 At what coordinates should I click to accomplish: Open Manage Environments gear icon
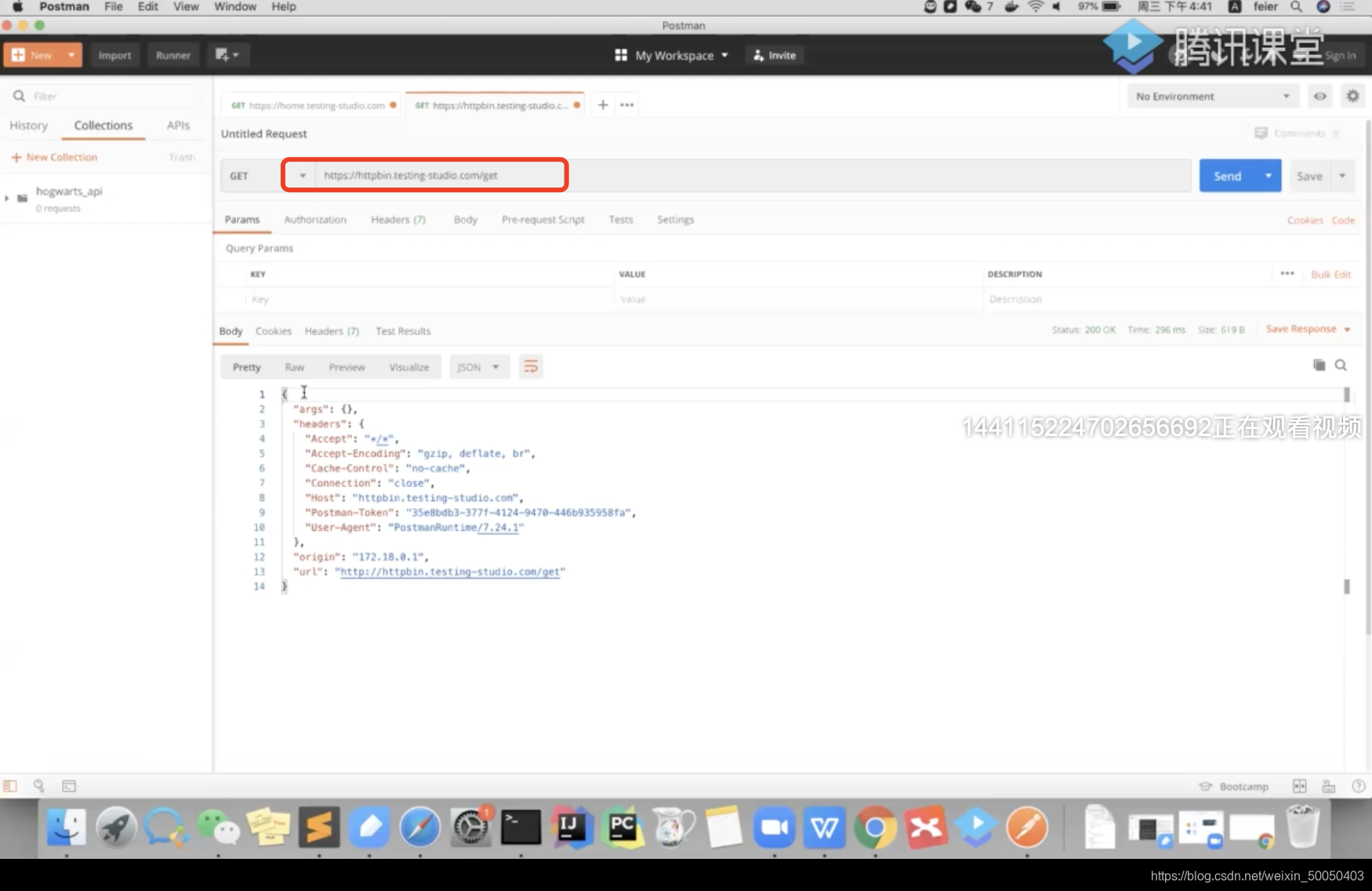coord(1352,96)
